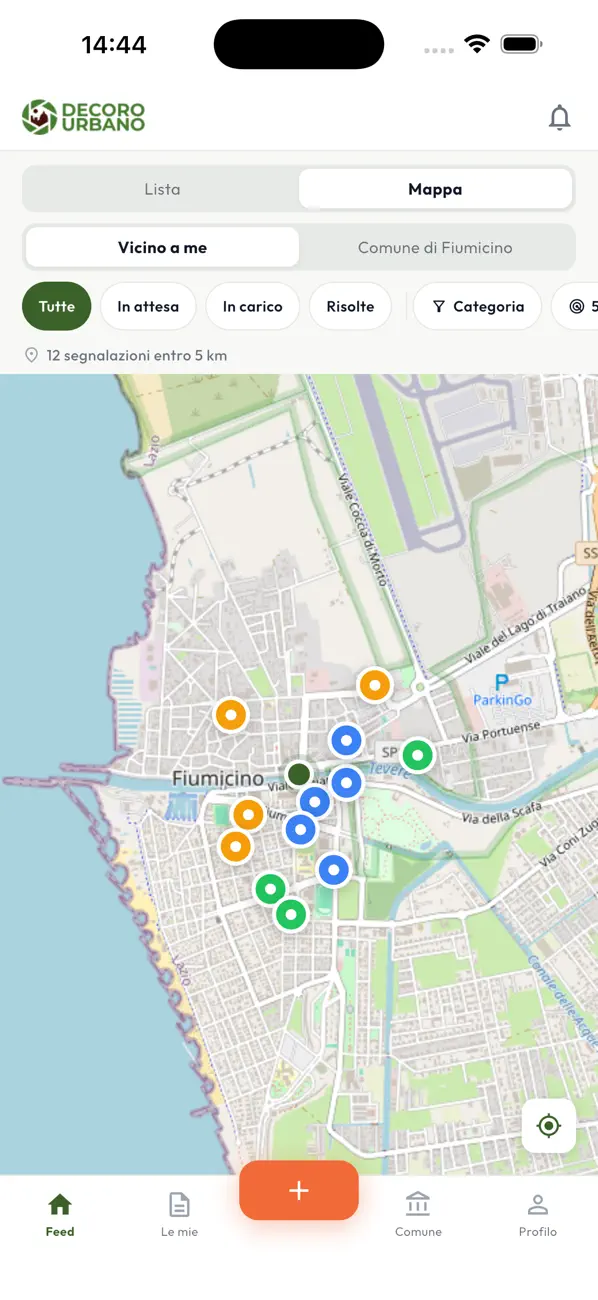Tap the Wi-Fi status icon
598x1300 pixels.
(477, 44)
